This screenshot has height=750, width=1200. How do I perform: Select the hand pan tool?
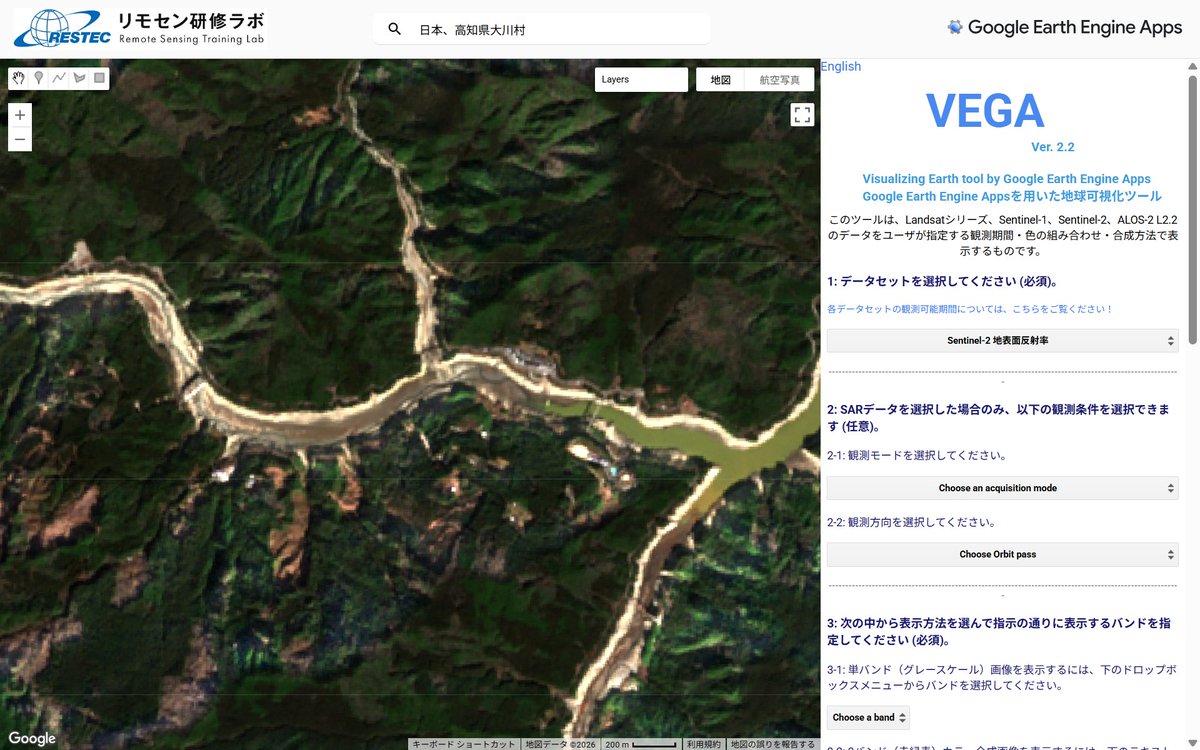pyautogui.click(x=18, y=78)
